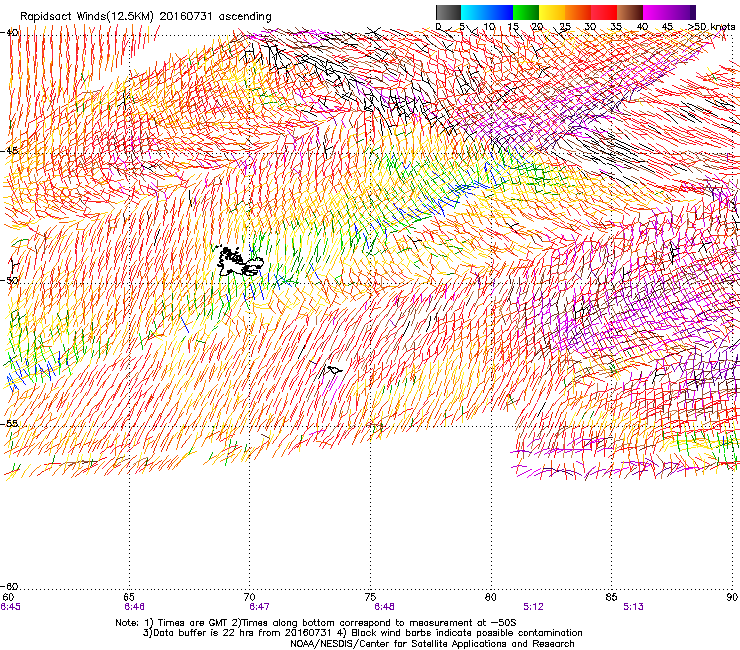Click the '-40' latitude axis label
Screen dimensions: 740x650
10,33
